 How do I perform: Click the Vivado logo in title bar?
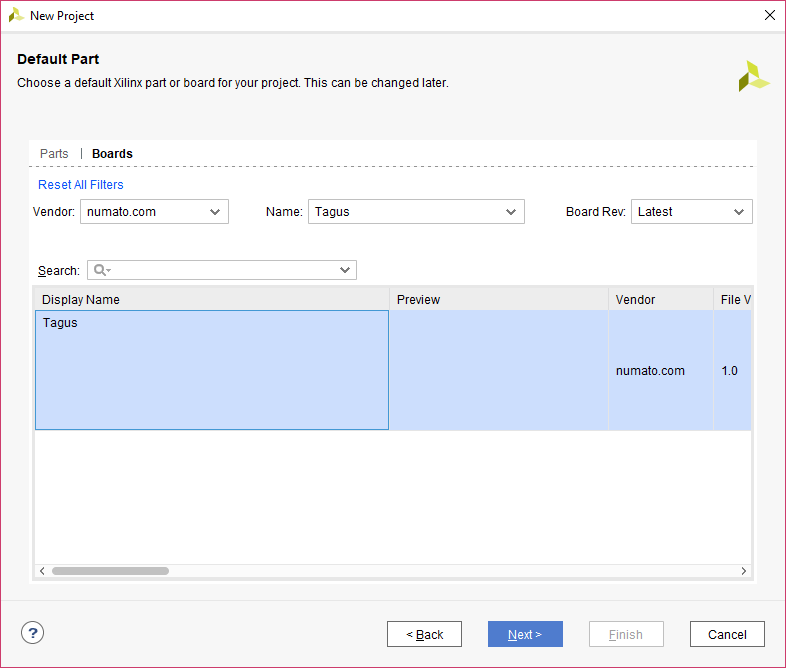tap(16, 16)
